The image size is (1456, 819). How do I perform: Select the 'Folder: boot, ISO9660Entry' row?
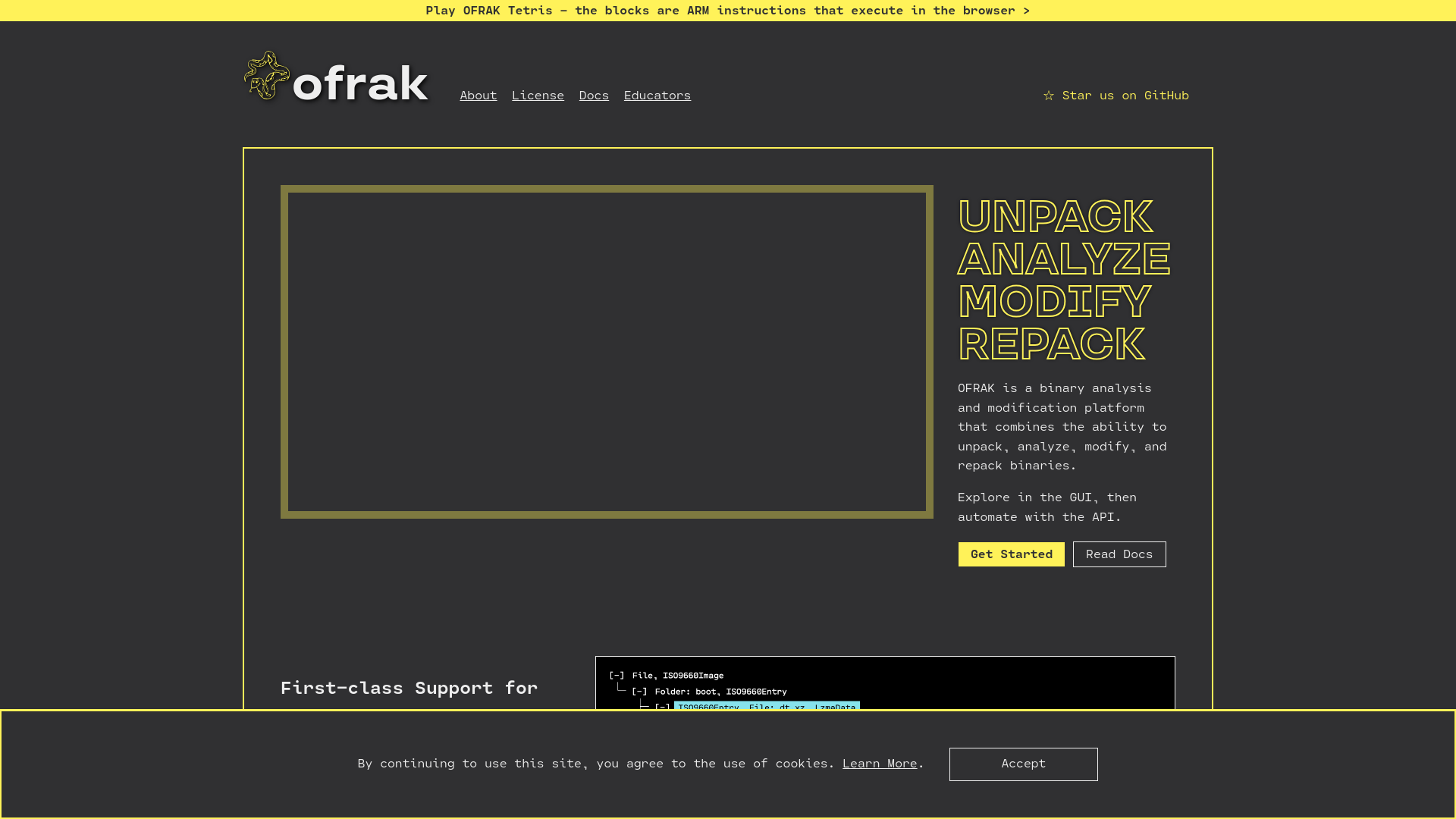click(x=720, y=692)
